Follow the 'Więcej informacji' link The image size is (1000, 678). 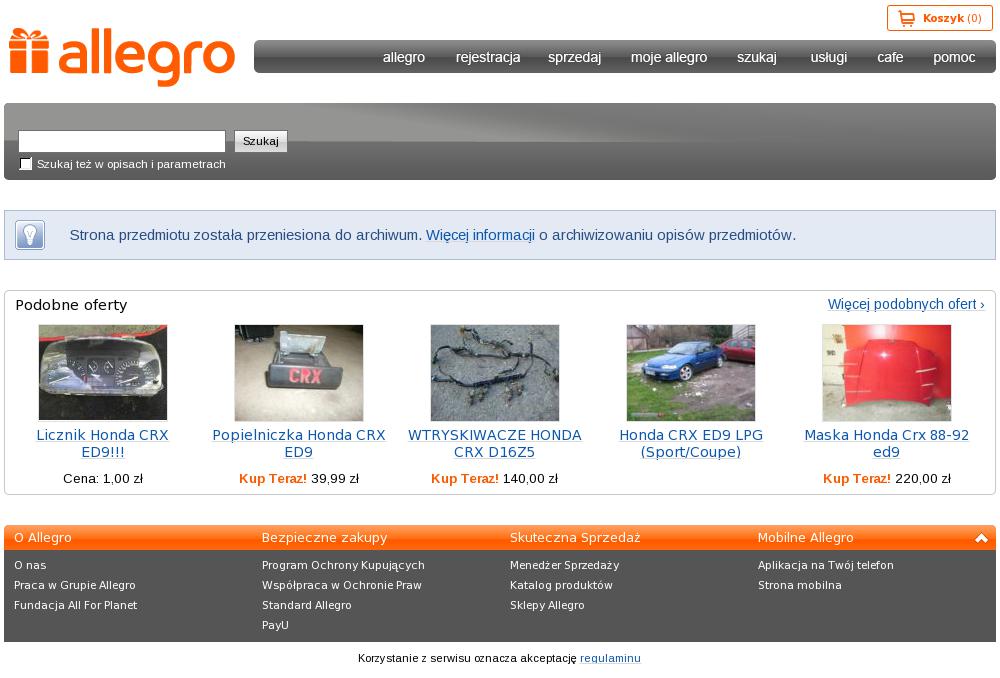click(480, 235)
